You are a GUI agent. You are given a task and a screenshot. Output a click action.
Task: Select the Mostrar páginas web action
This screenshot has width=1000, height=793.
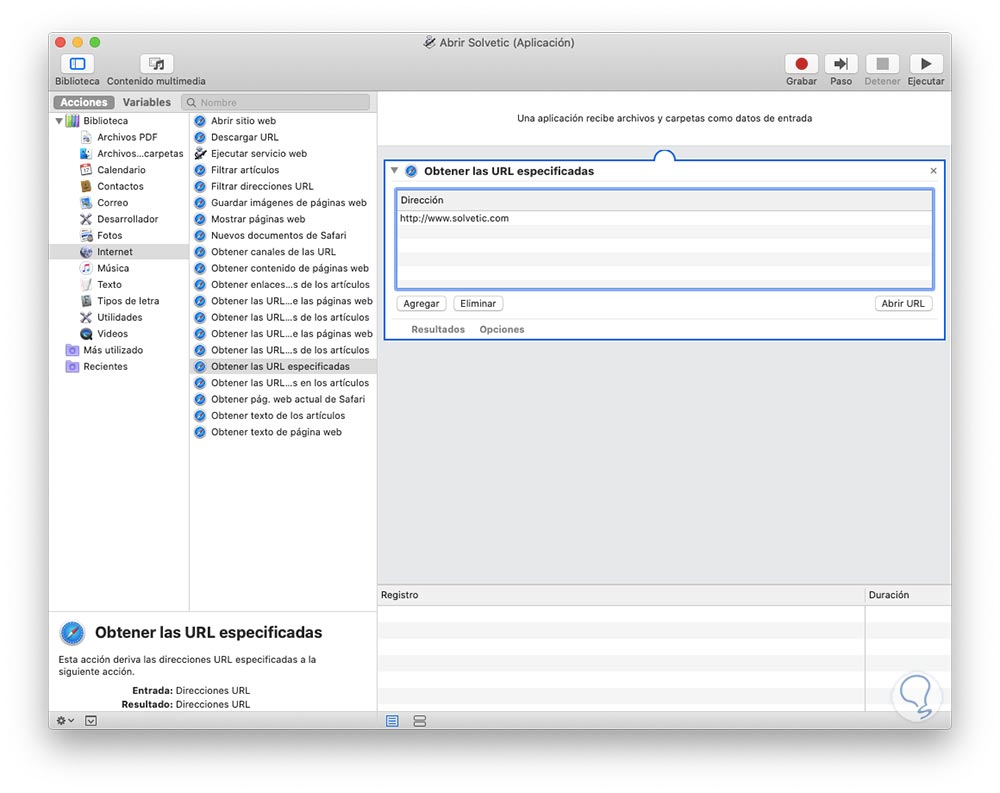click(x=258, y=219)
